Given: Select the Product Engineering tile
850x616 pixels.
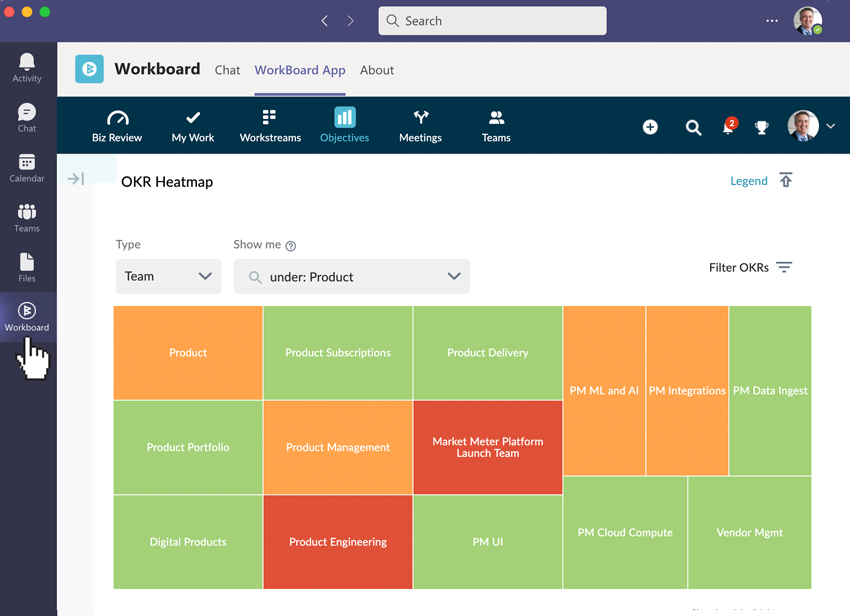Looking at the screenshot, I should (338, 542).
